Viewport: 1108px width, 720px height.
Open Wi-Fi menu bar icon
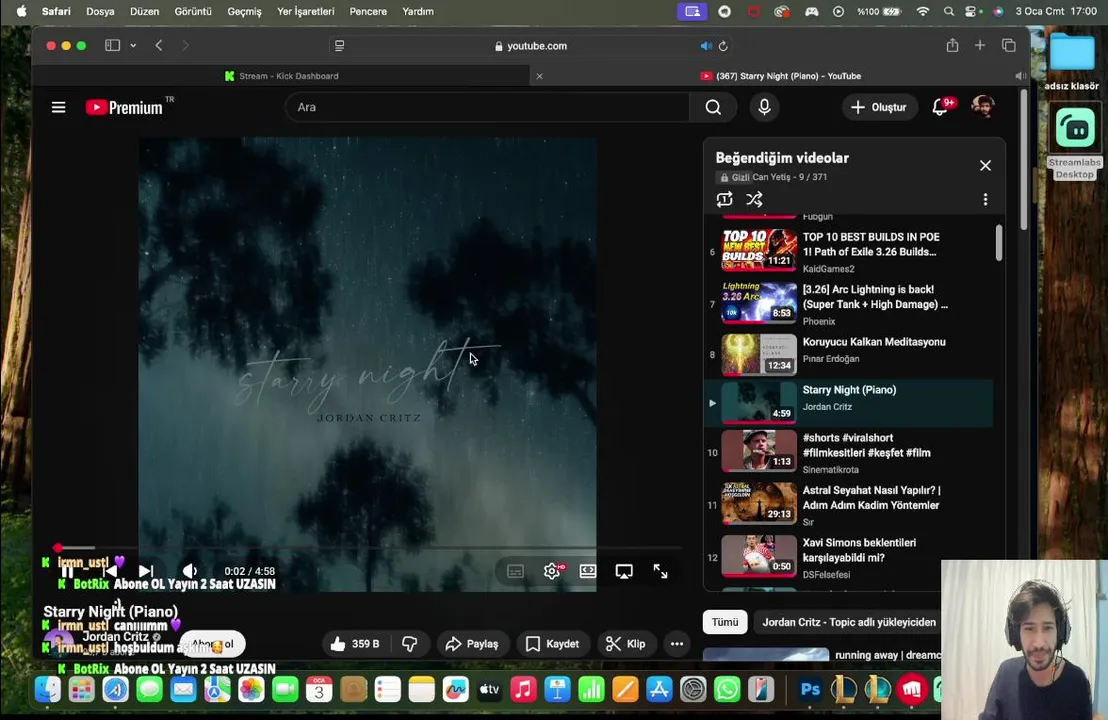[x=923, y=11]
